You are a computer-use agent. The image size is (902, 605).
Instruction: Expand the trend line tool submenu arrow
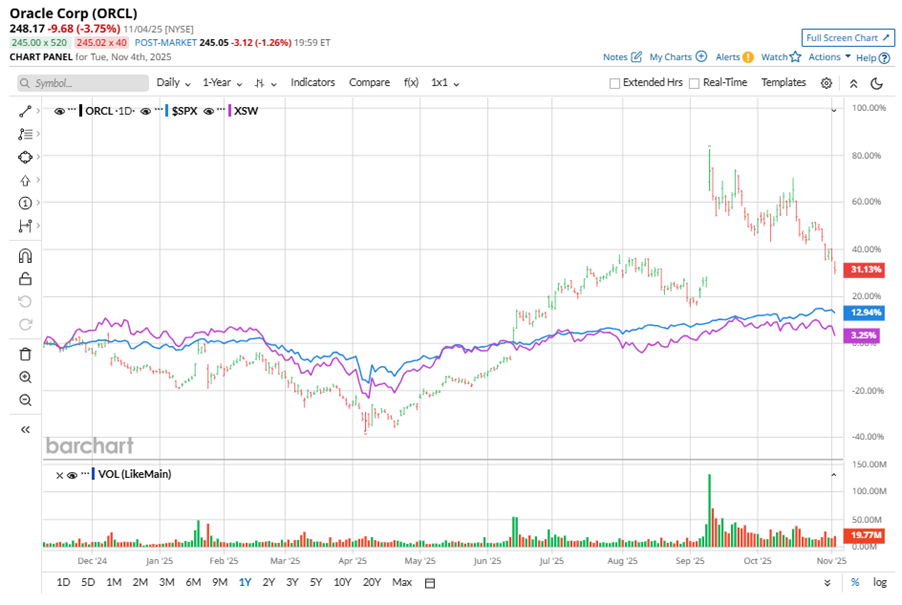(x=38, y=111)
